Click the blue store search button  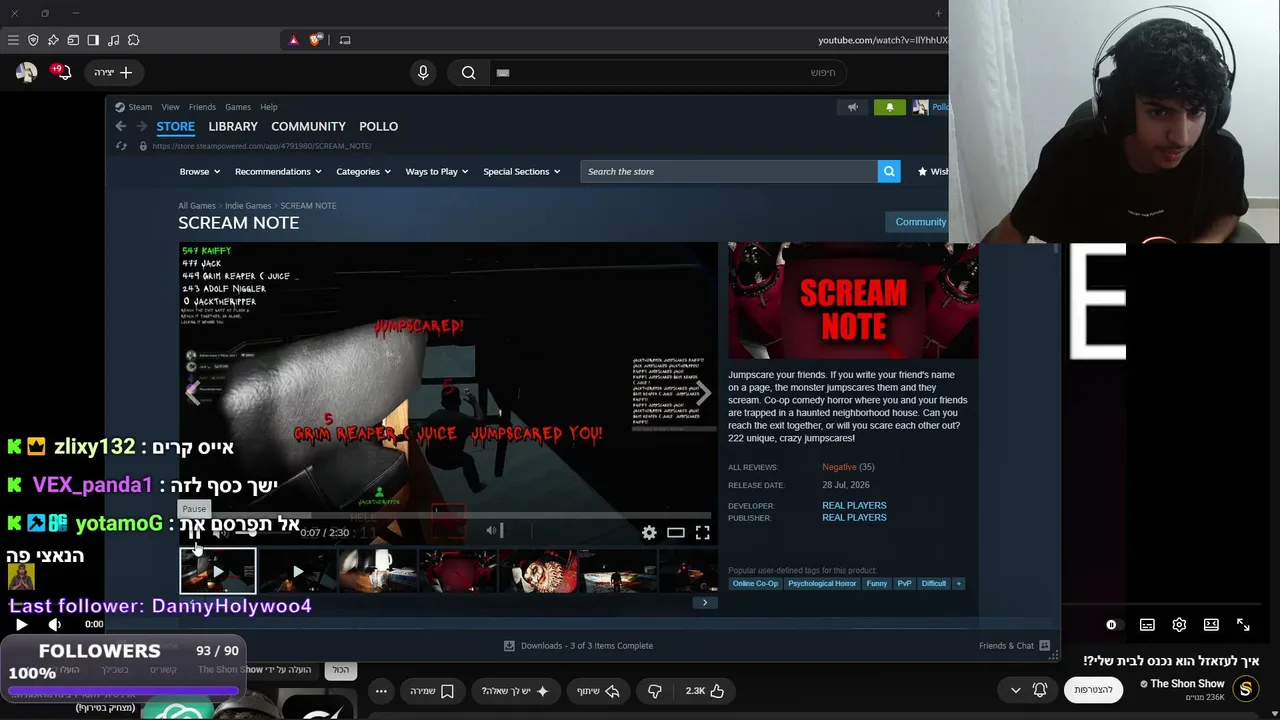pos(889,171)
